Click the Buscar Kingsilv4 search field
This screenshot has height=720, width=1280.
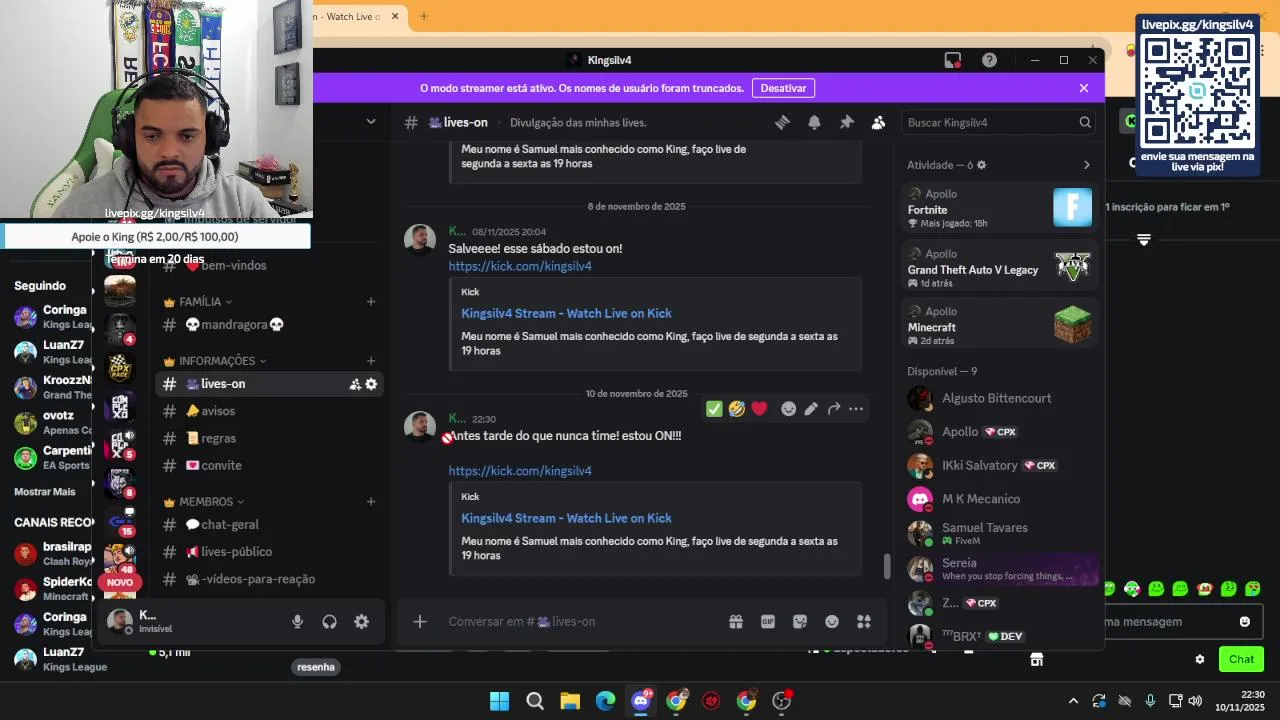998,122
